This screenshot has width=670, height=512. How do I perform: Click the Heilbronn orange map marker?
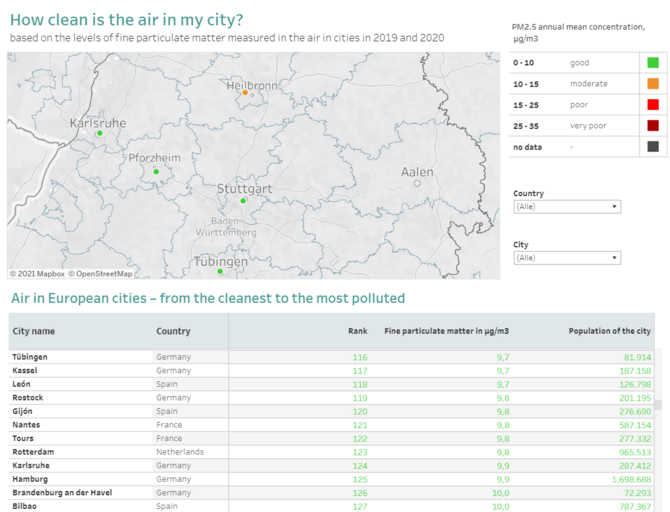point(245,92)
